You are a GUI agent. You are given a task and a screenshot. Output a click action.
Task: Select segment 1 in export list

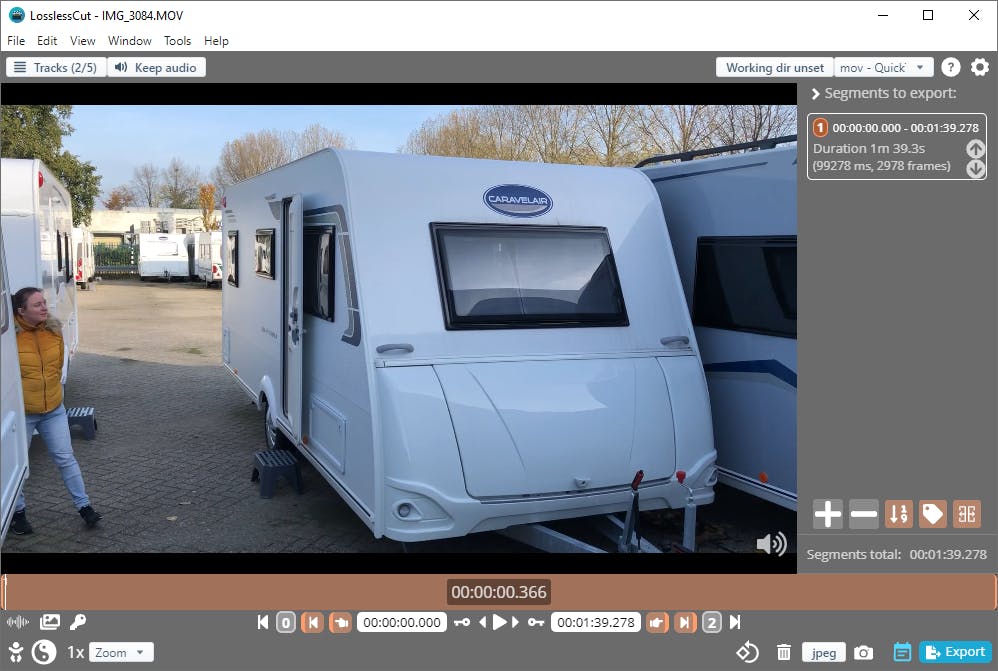(896, 146)
